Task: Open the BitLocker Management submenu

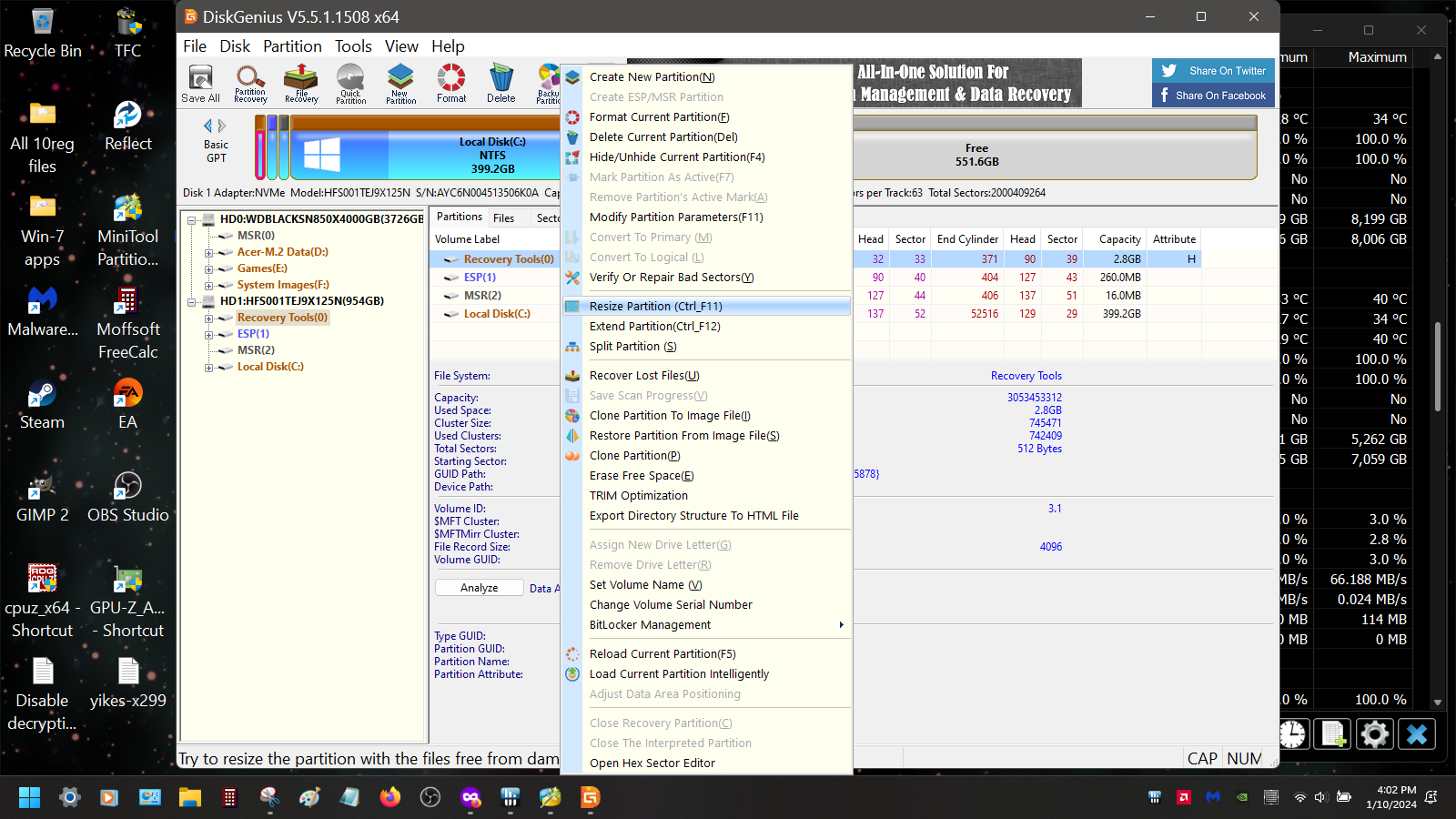Action: 707,625
